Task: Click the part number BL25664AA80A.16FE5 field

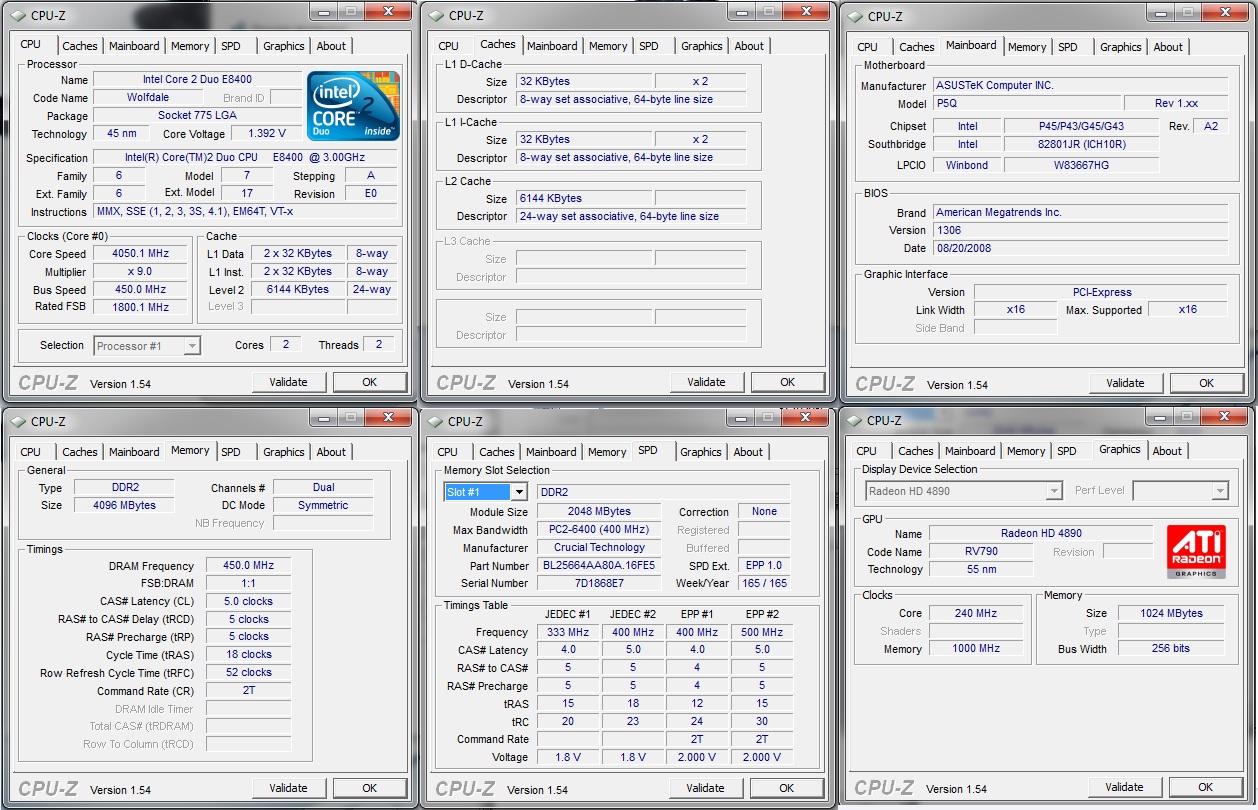Action: point(599,566)
